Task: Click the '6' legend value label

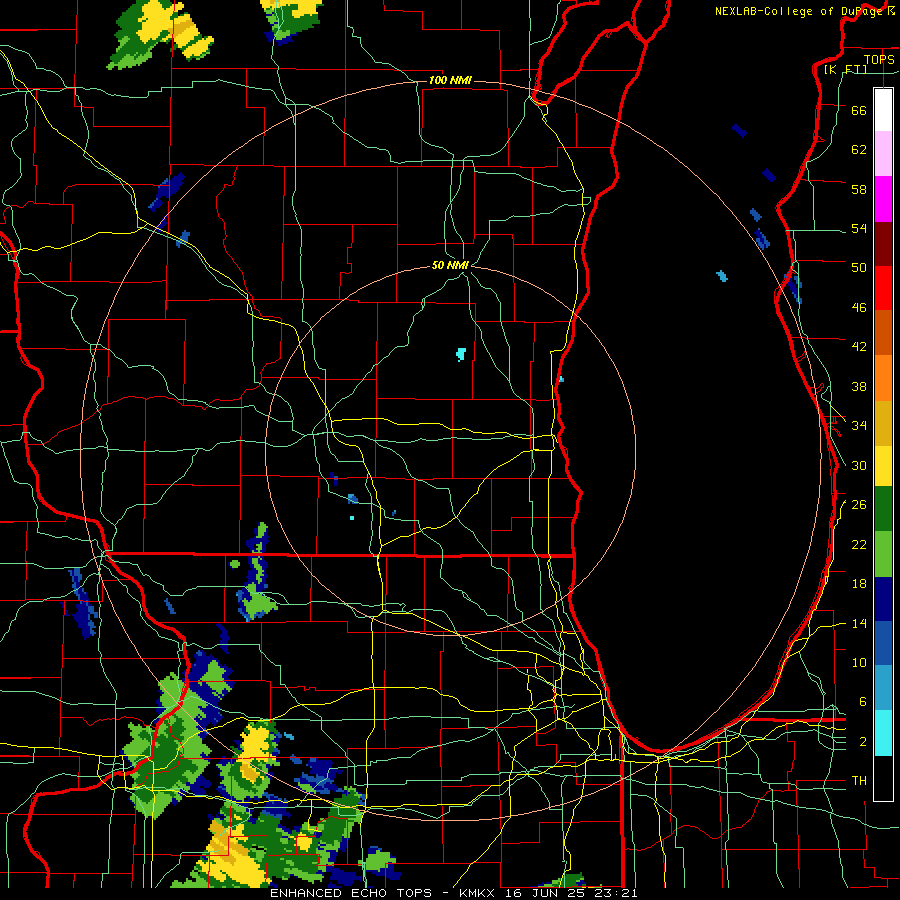Action: [x=863, y=701]
